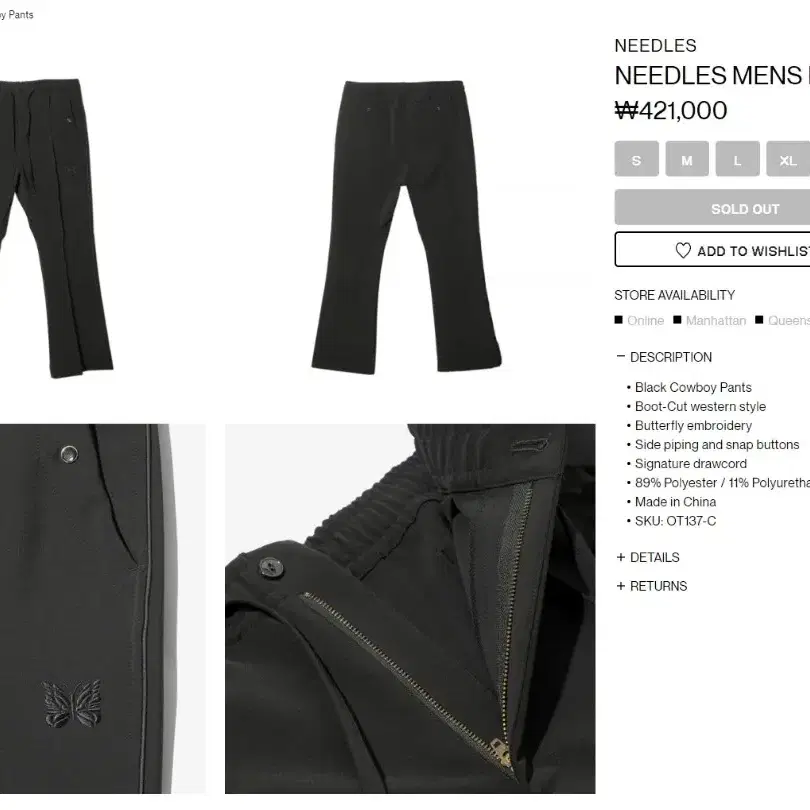810x810 pixels.
Task: Select size M
Action: [687, 159]
